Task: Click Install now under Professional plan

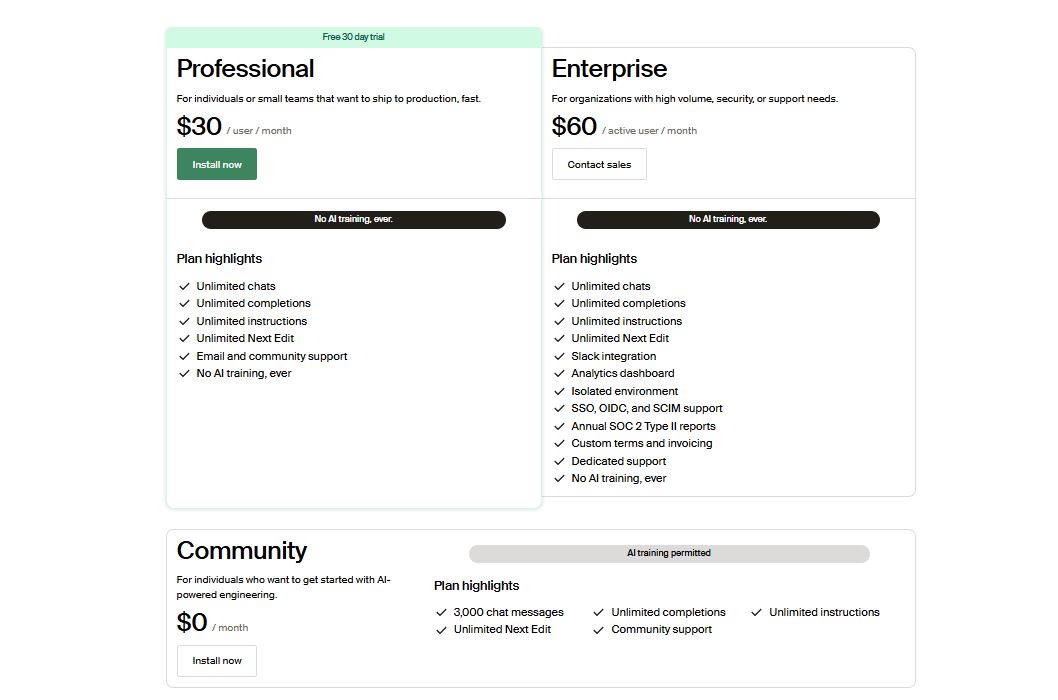Action: point(217,164)
